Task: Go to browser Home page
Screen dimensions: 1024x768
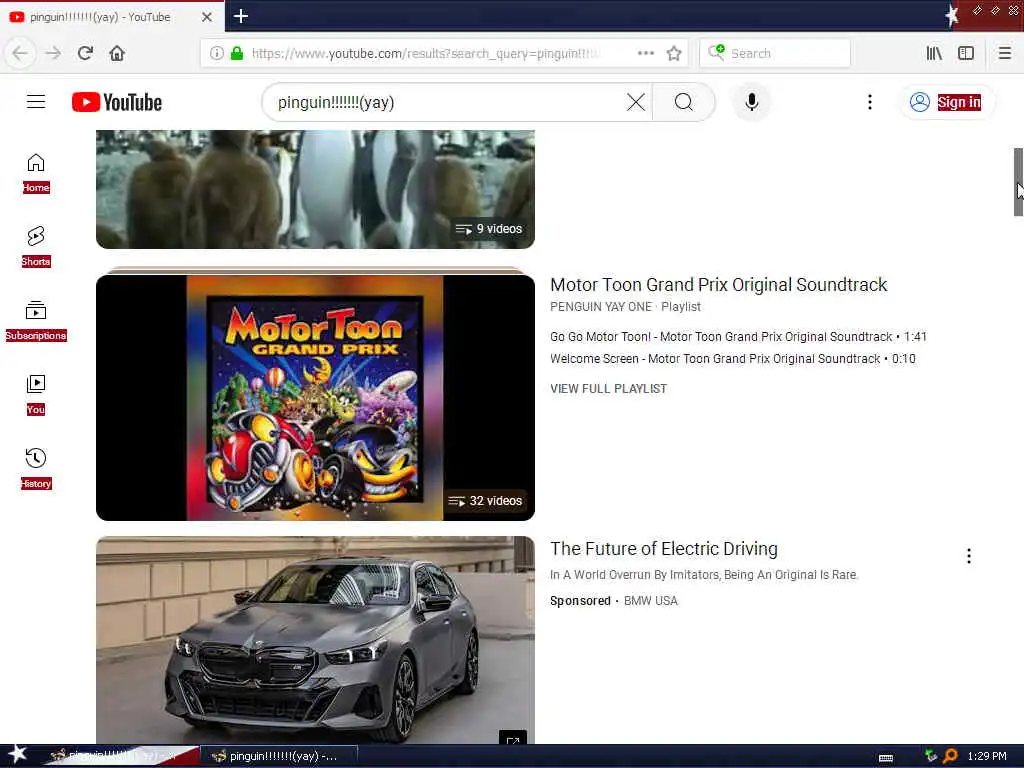Action: pos(117,53)
